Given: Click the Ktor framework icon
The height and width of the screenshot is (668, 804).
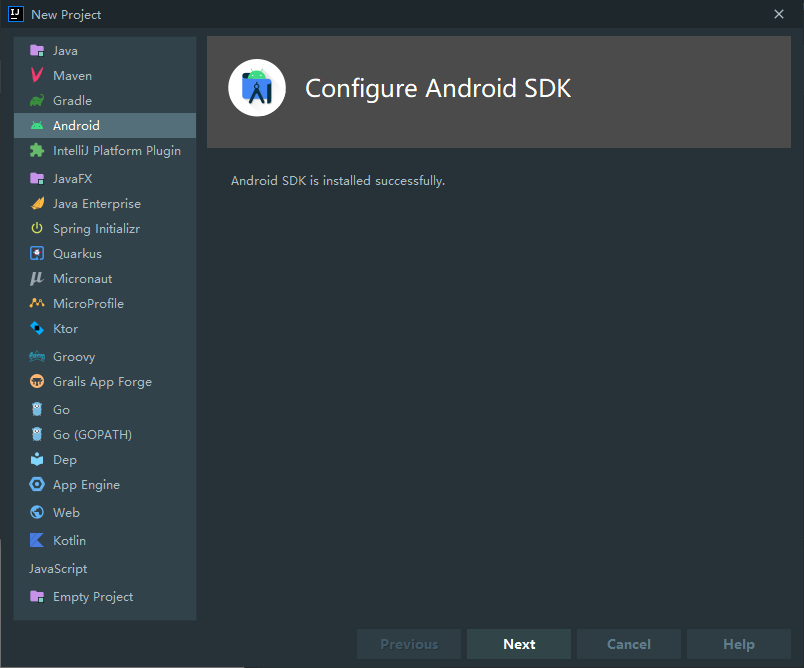Looking at the screenshot, I should click(x=34, y=328).
